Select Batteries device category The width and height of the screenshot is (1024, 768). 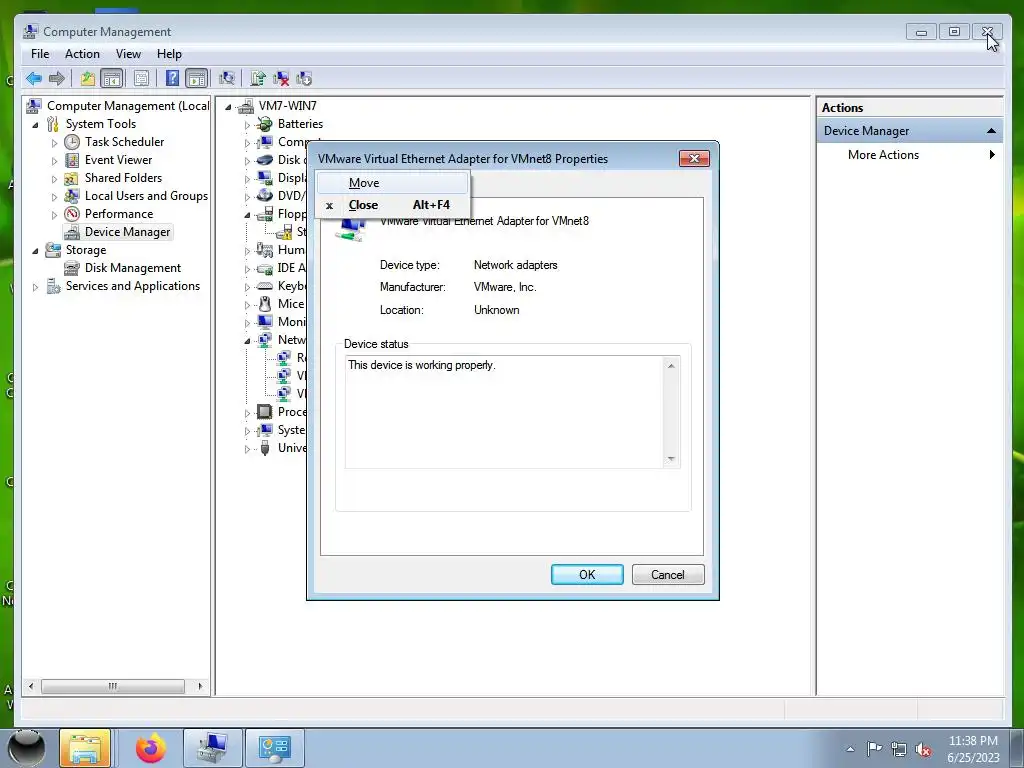tap(300, 124)
